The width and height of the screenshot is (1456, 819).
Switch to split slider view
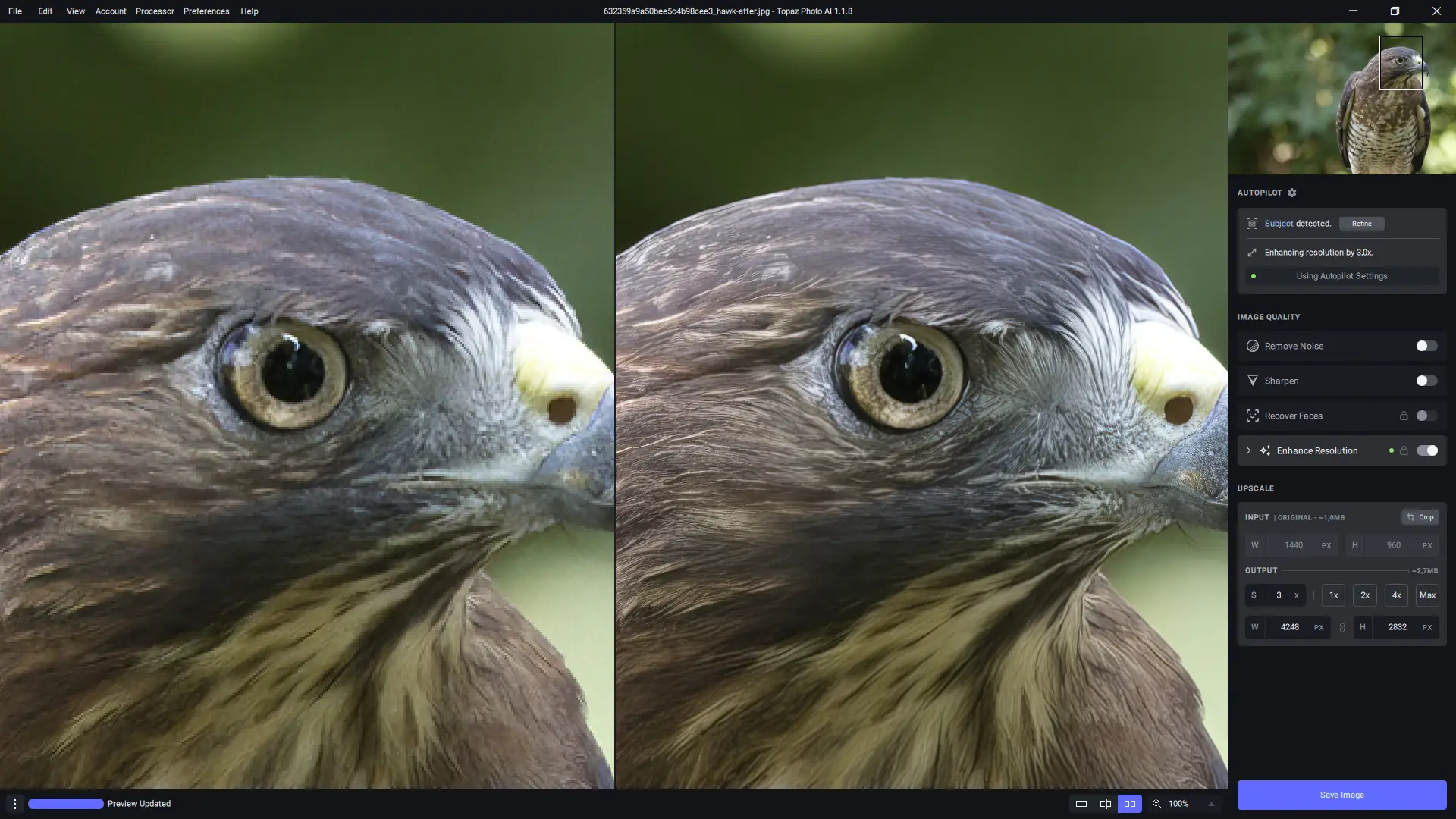[1106, 804]
